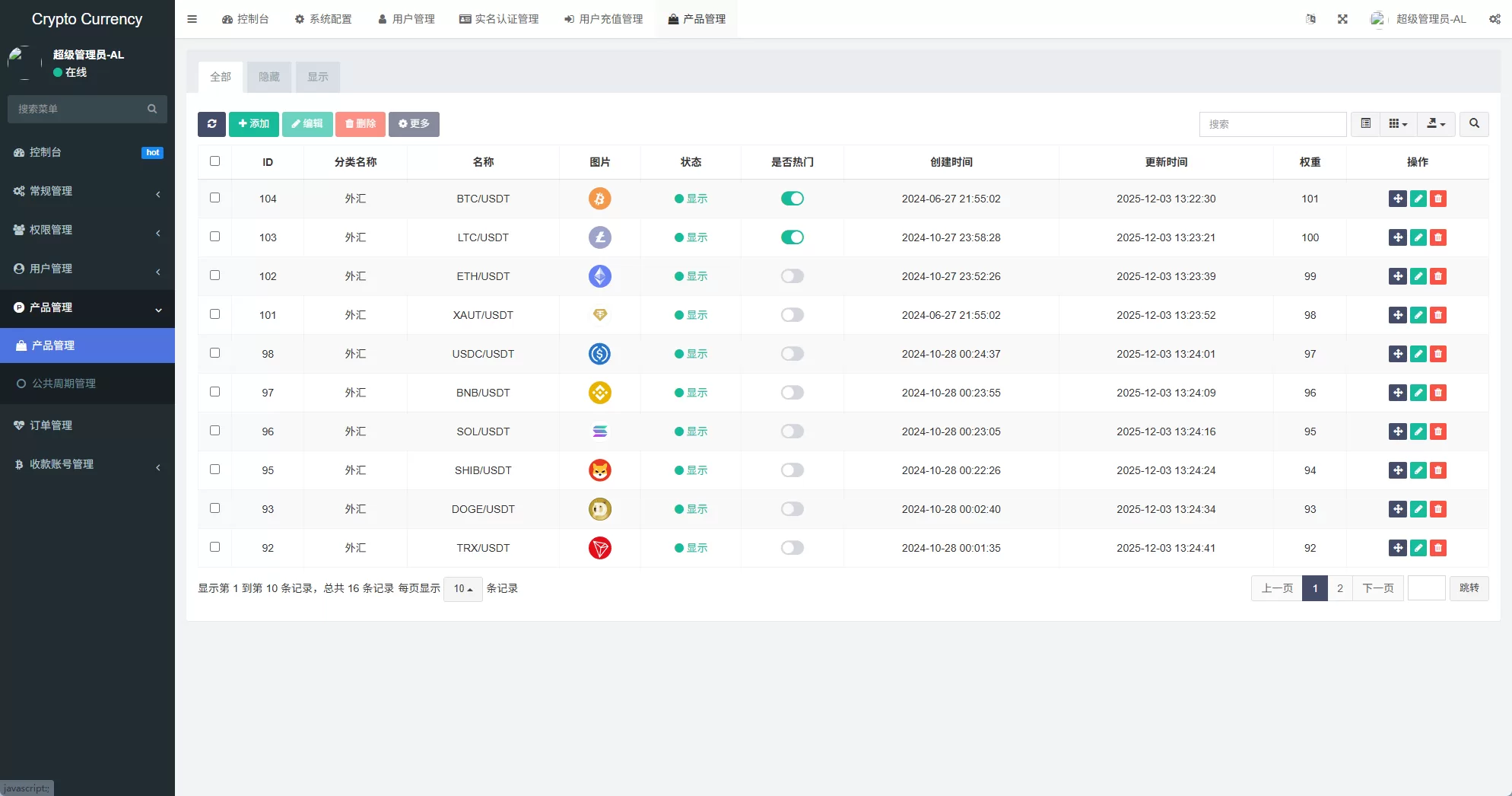This screenshot has width=1512, height=796.
Task: Disable the hot toggle for LTC/USDT
Action: (x=792, y=237)
